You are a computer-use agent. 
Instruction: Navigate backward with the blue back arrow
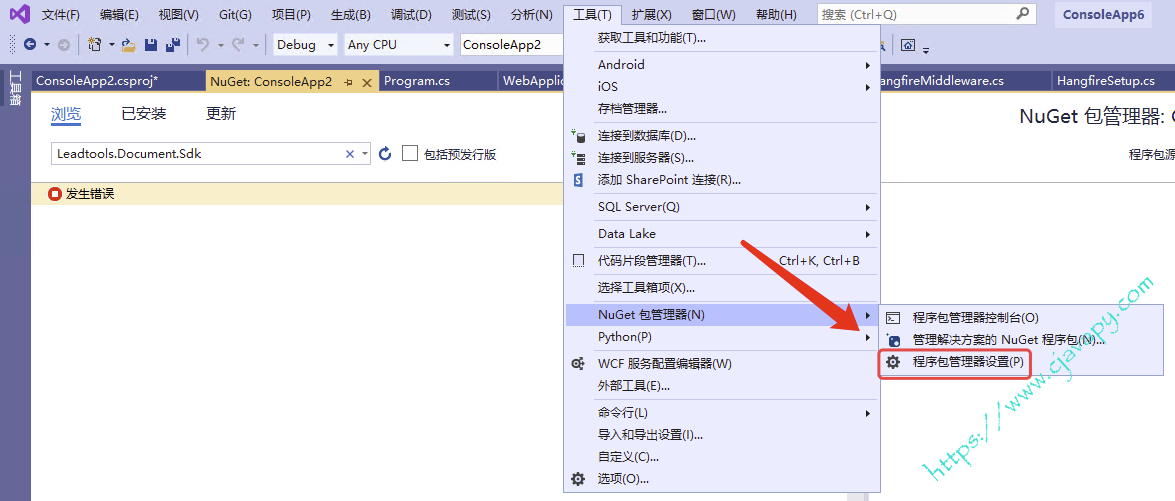30,45
